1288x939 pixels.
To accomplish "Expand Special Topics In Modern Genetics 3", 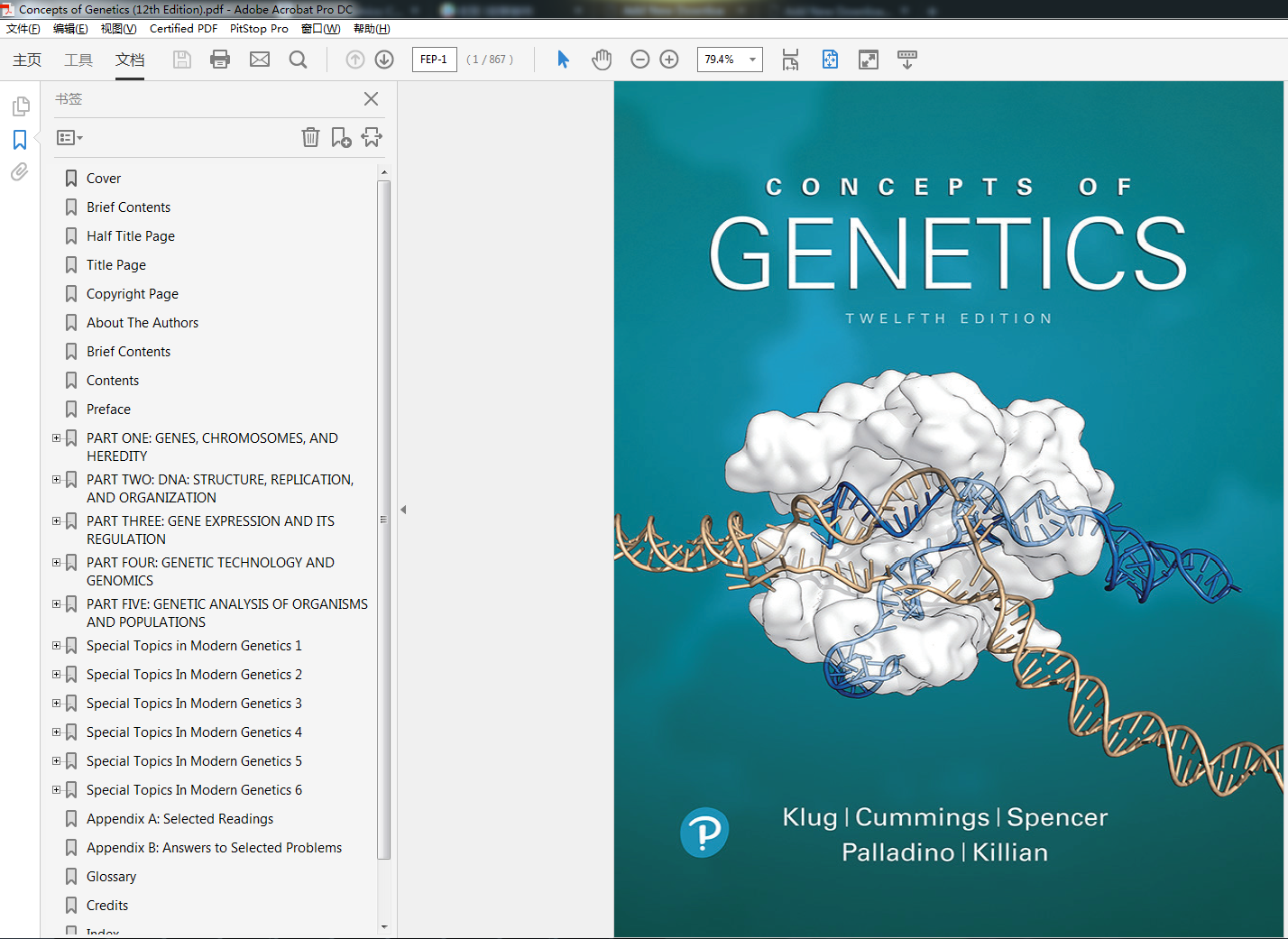I will tap(57, 704).
